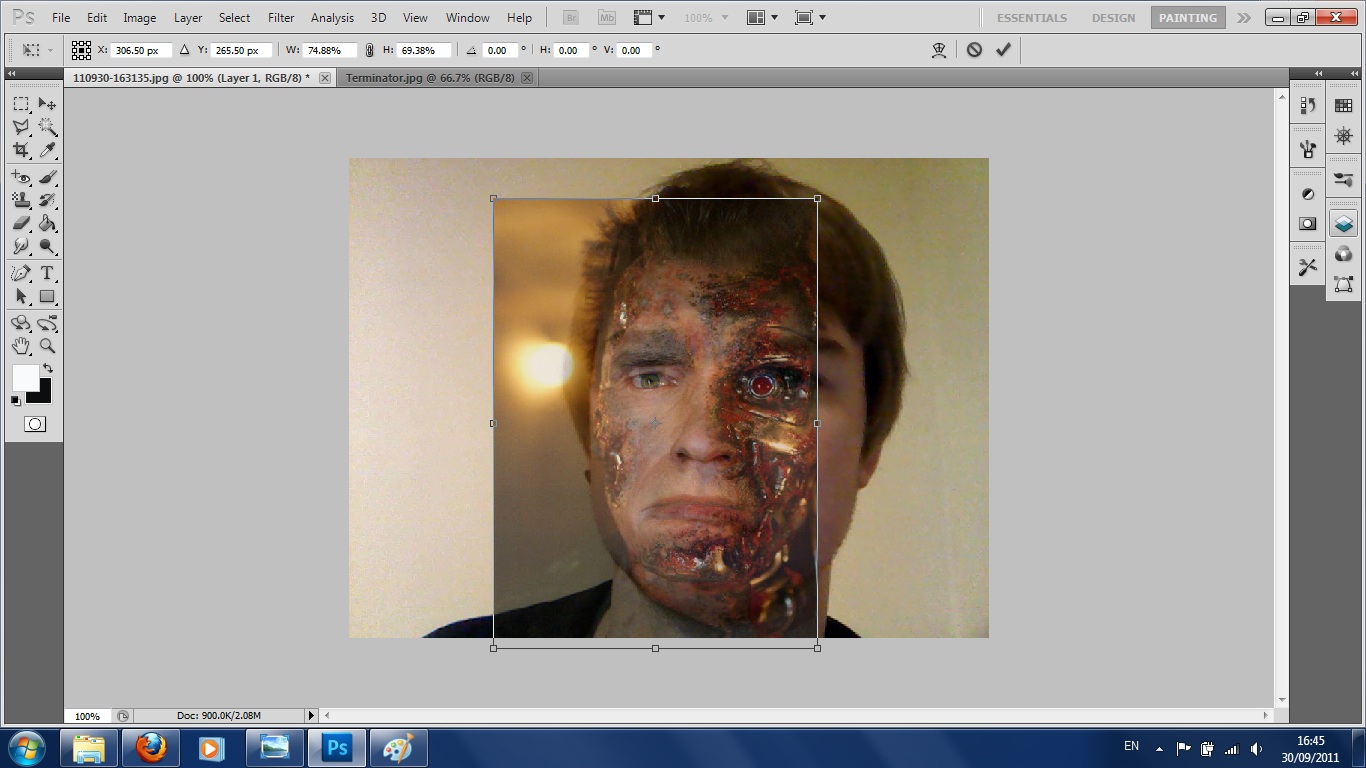Open the Tool Presets panel icon

pyautogui.click(x=1307, y=267)
